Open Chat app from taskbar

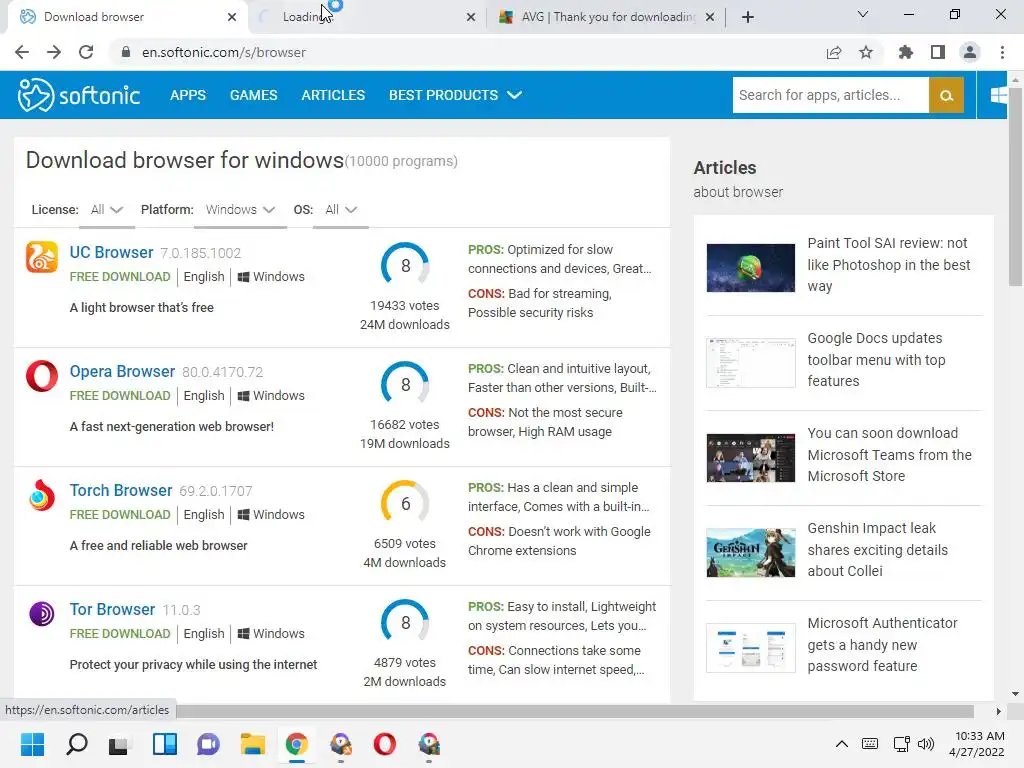click(208, 744)
